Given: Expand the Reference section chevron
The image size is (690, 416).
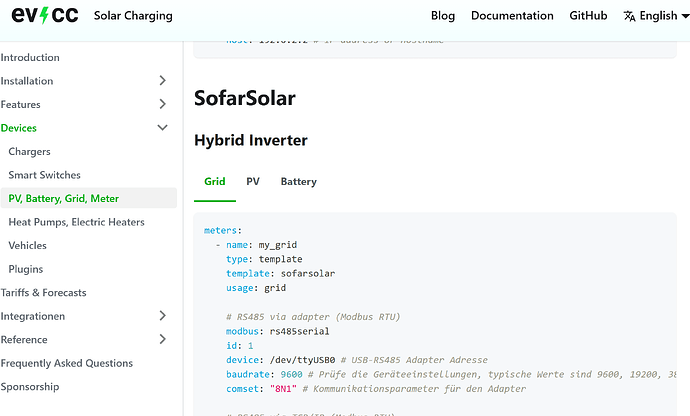Looking at the screenshot, I should [163, 340].
